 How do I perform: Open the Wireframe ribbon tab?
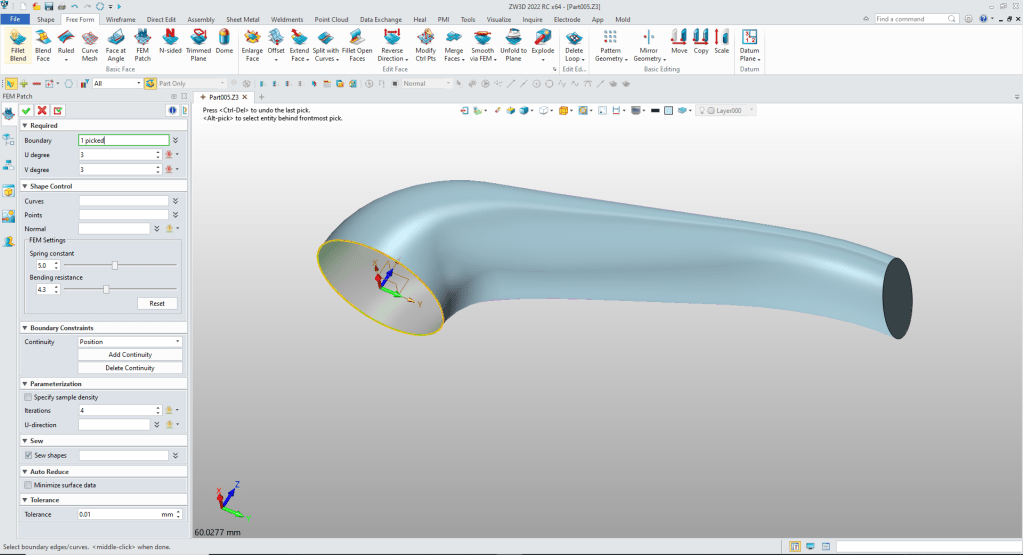(120, 19)
